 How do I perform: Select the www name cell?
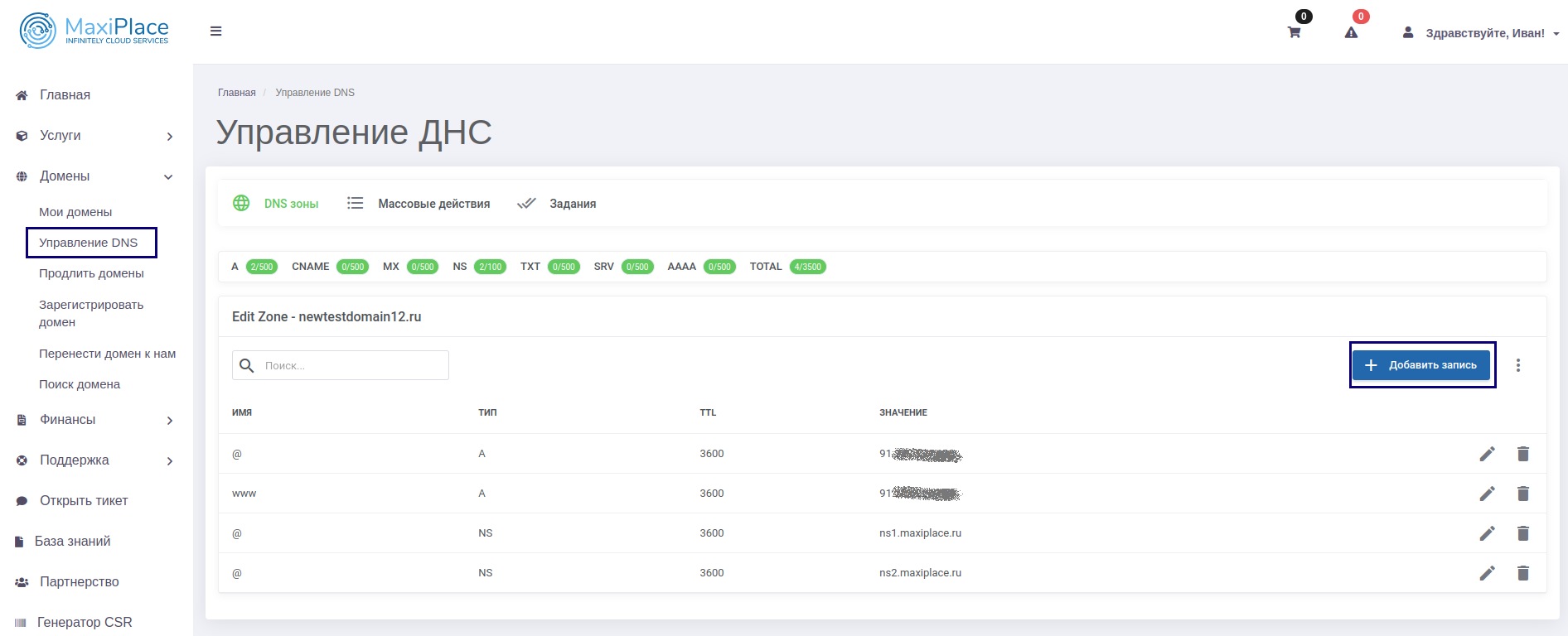coord(244,494)
